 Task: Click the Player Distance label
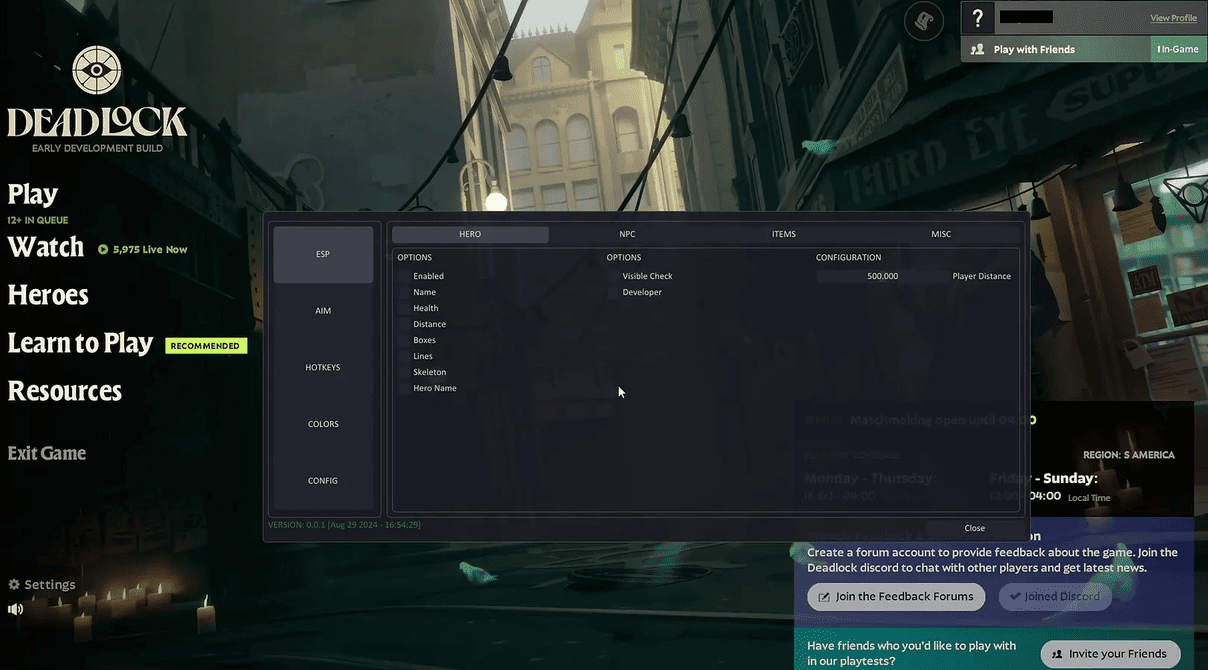[x=982, y=276]
